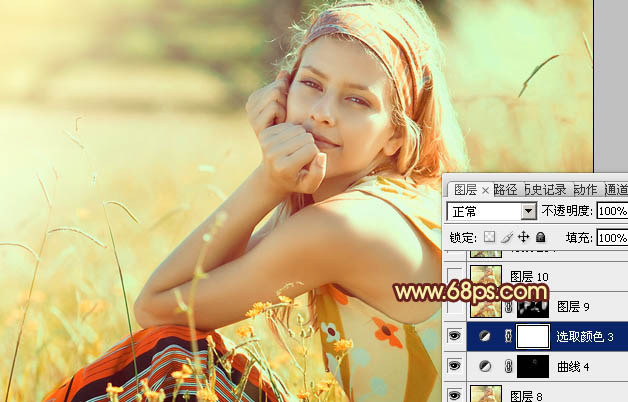Screen dimensions: 628x402
Task: Select the mask thumbnail of 图层 9
Action: (x=533, y=307)
